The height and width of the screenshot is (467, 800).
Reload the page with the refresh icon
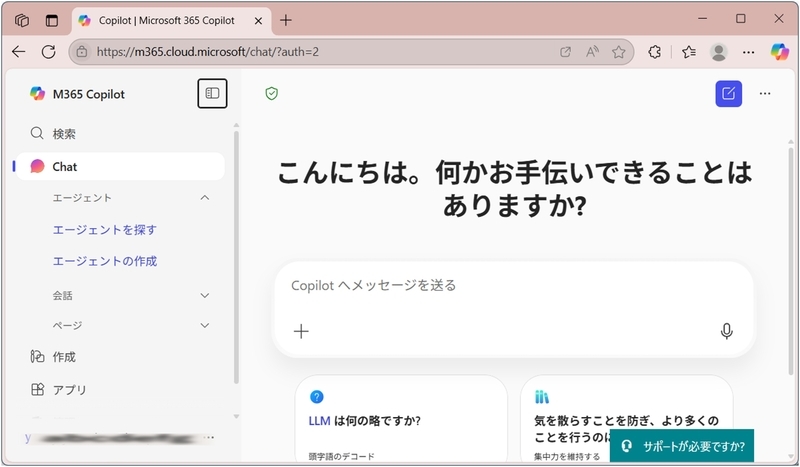click(x=48, y=52)
